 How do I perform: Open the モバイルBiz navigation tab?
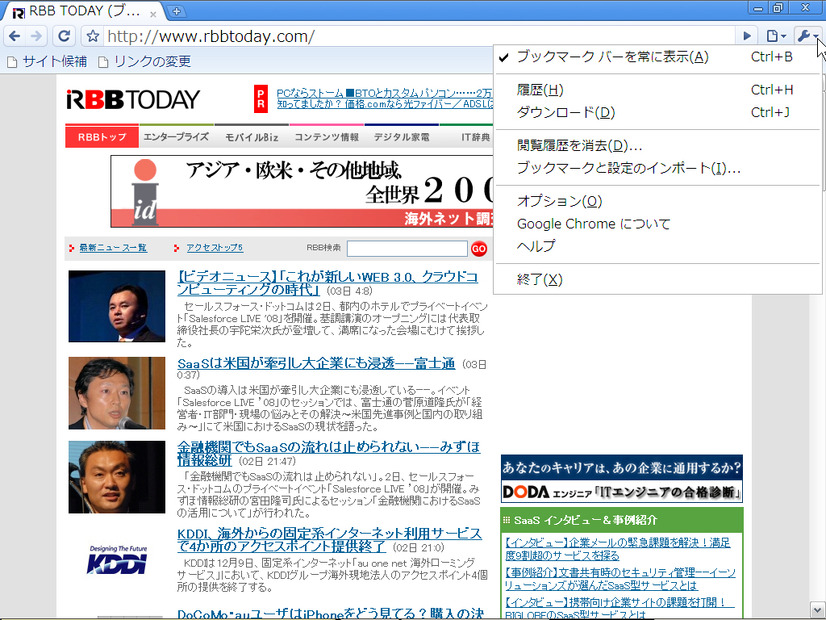pyautogui.click(x=251, y=137)
